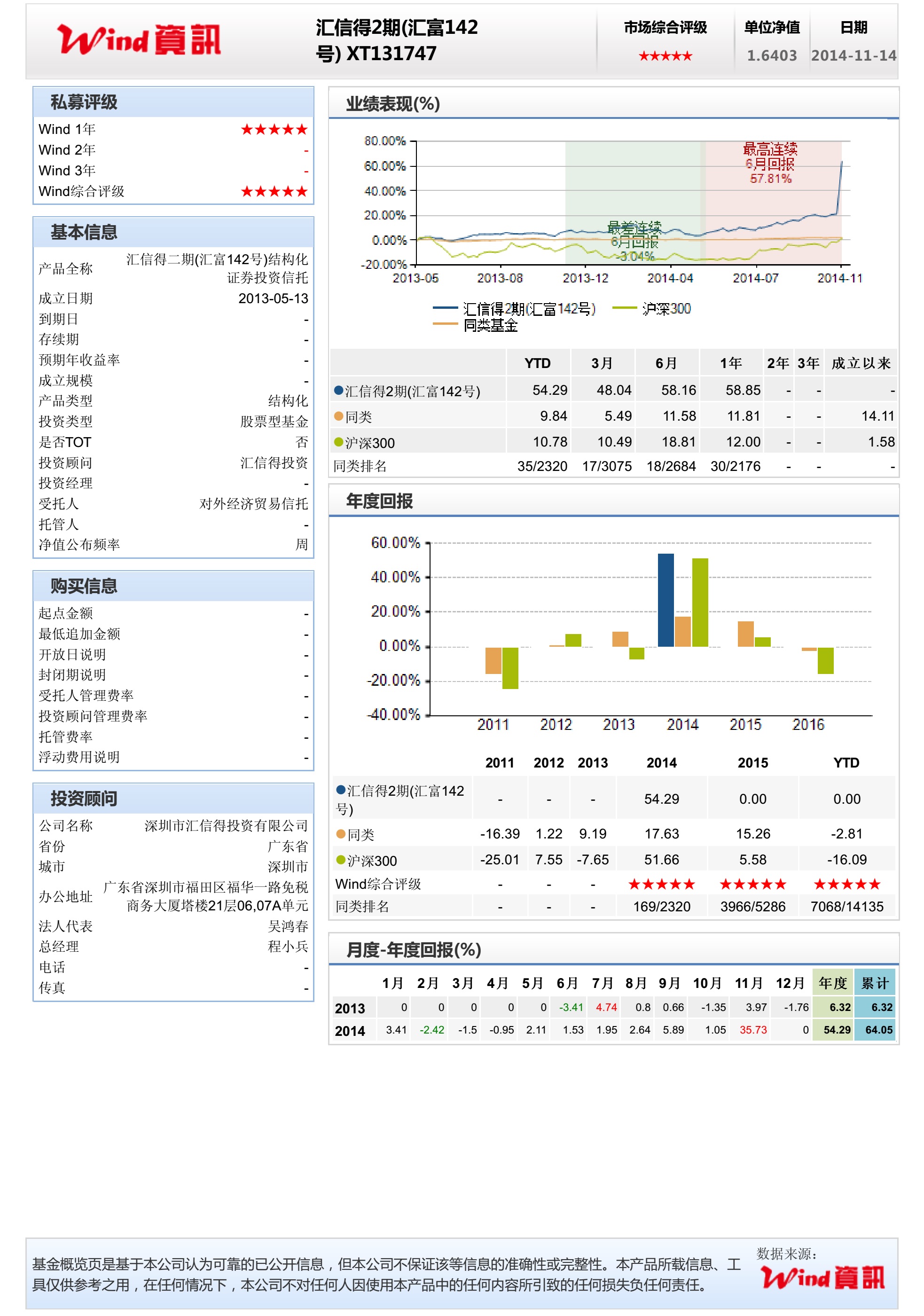Click the 受托人 value 对外经济贸易信托

pyautogui.click(x=253, y=504)
